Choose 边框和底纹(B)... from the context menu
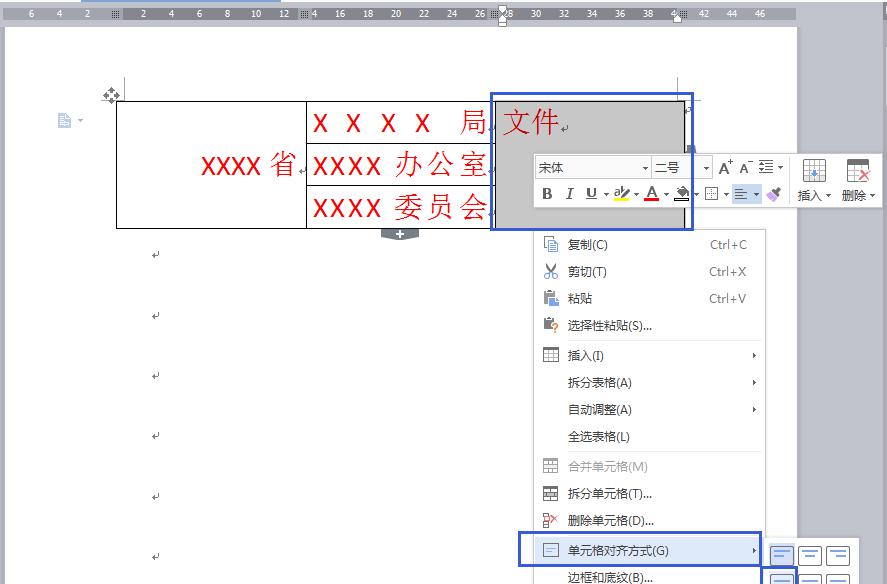This screenshot has height=584, width=887. click(649, 577)
